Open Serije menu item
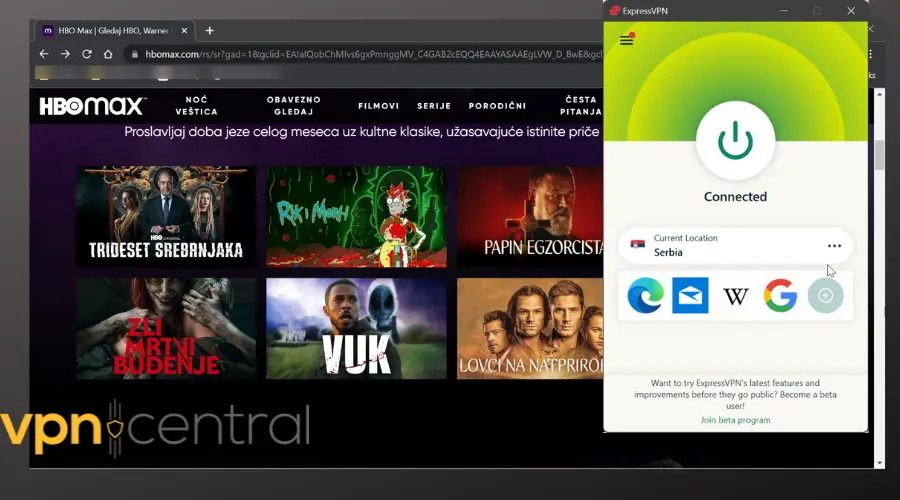 click(x=434, y=106)
